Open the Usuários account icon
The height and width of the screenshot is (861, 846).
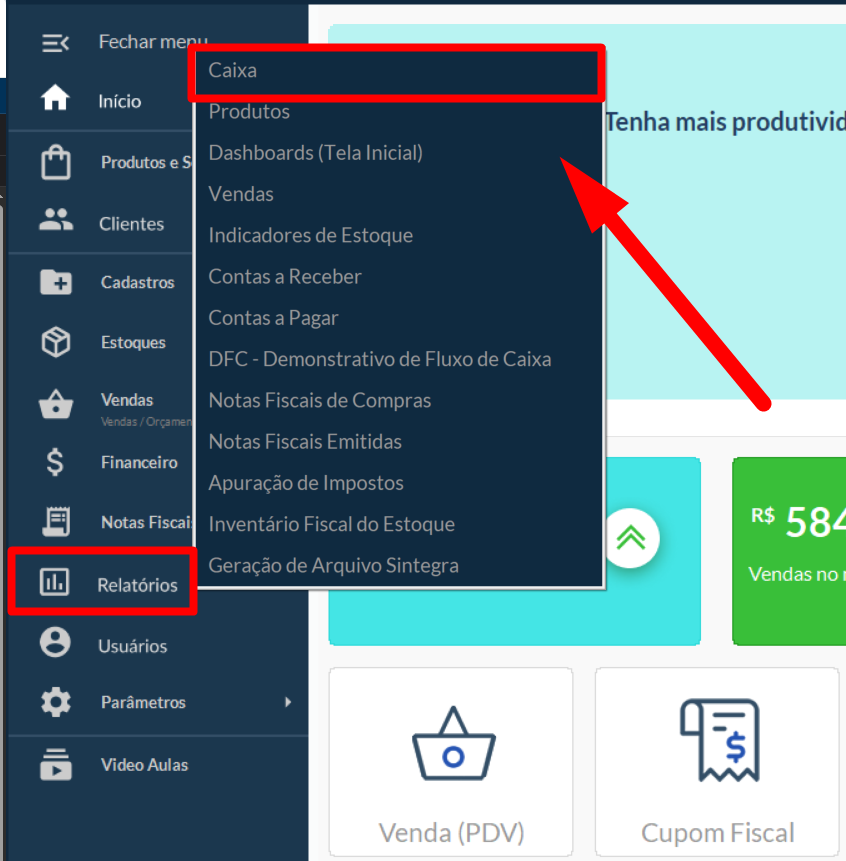[55, 643]
